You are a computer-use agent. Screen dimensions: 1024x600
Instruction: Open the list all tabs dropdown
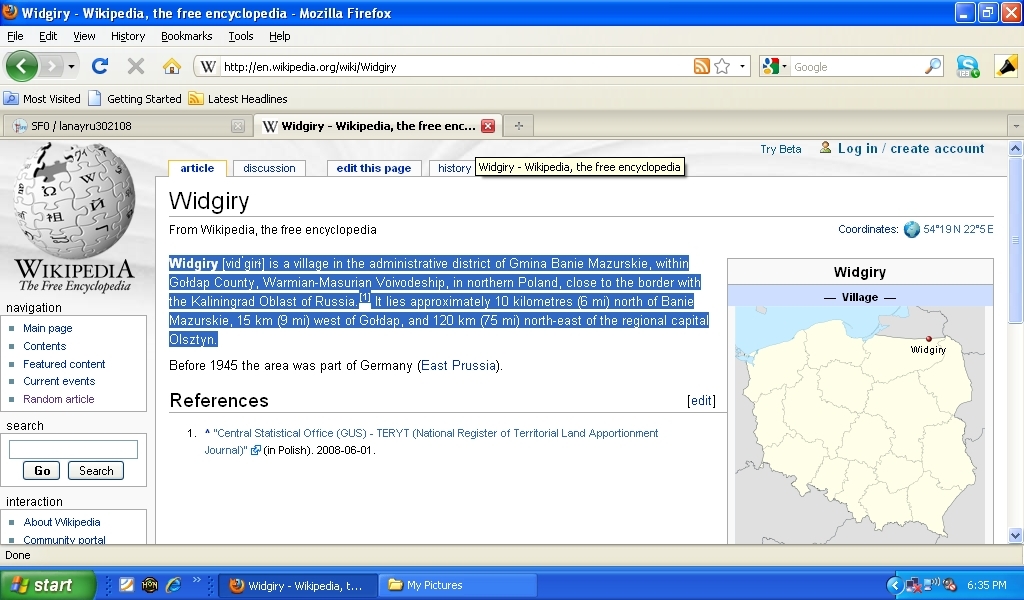(x=1015, y=126)
